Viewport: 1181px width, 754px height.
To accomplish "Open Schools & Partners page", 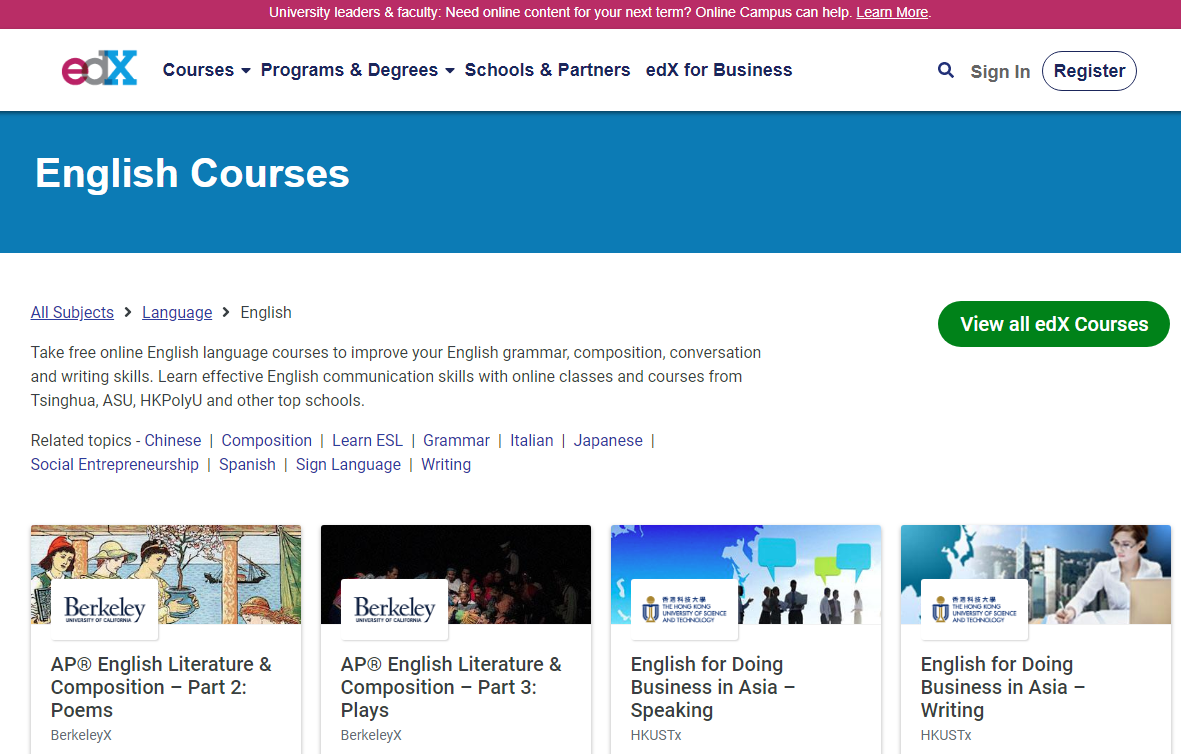I will (x=548, y=70).
